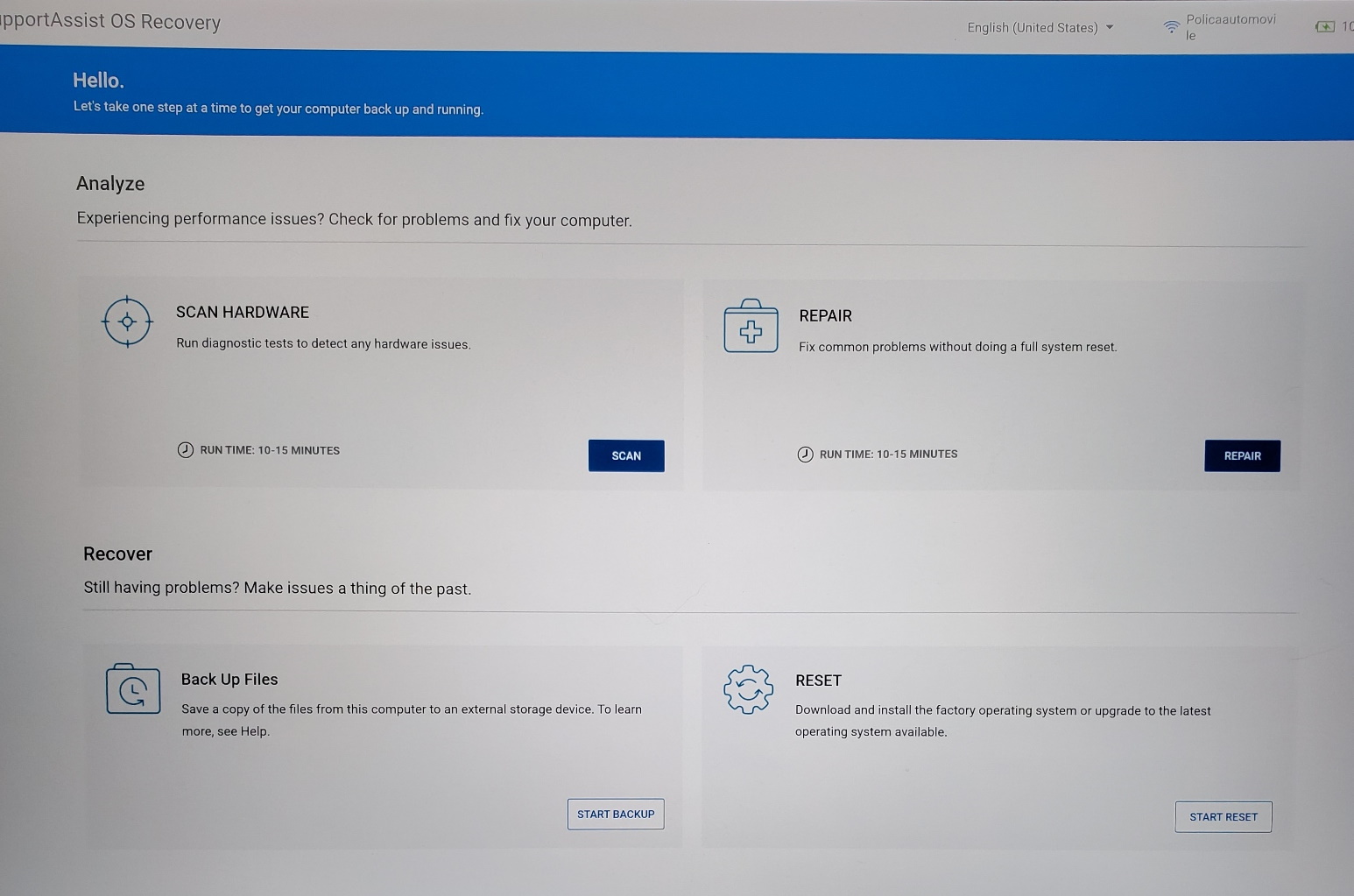Click the SupportAssist OS Recovery title

(x=110, y=22)
